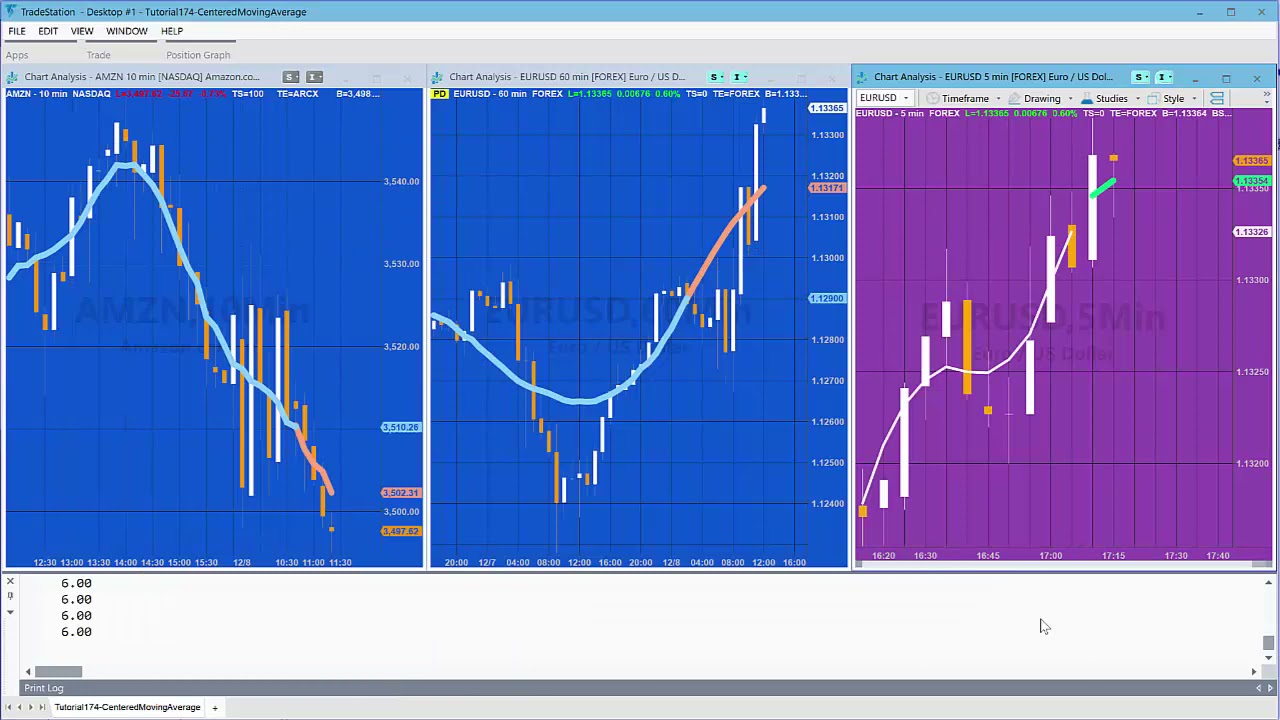Click 3,510.26 price marker on AMZN chart
This screenshot has width=1280, height=720.
pos(401,427)
